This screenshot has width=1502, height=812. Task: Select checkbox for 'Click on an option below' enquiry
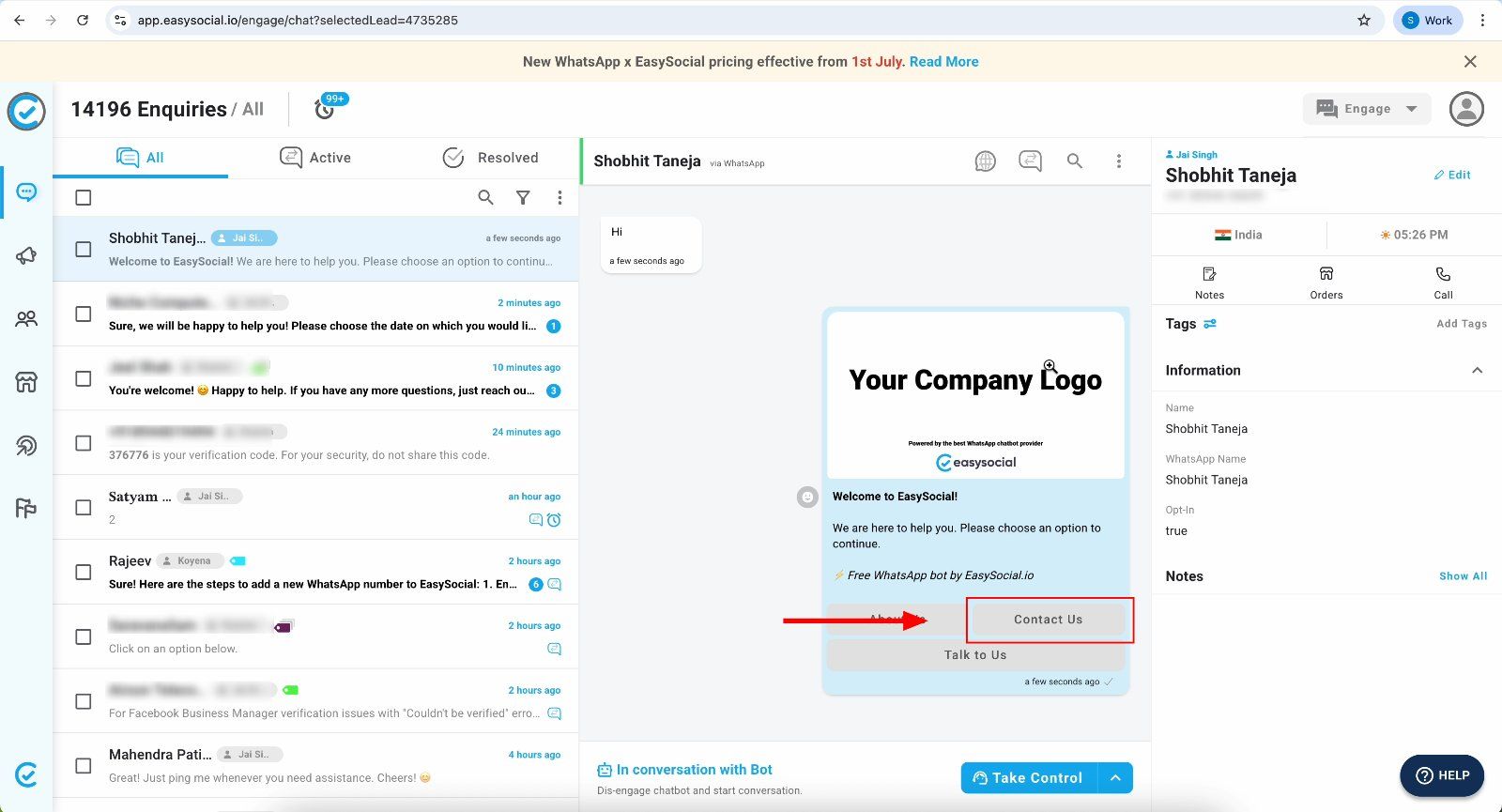84,636
